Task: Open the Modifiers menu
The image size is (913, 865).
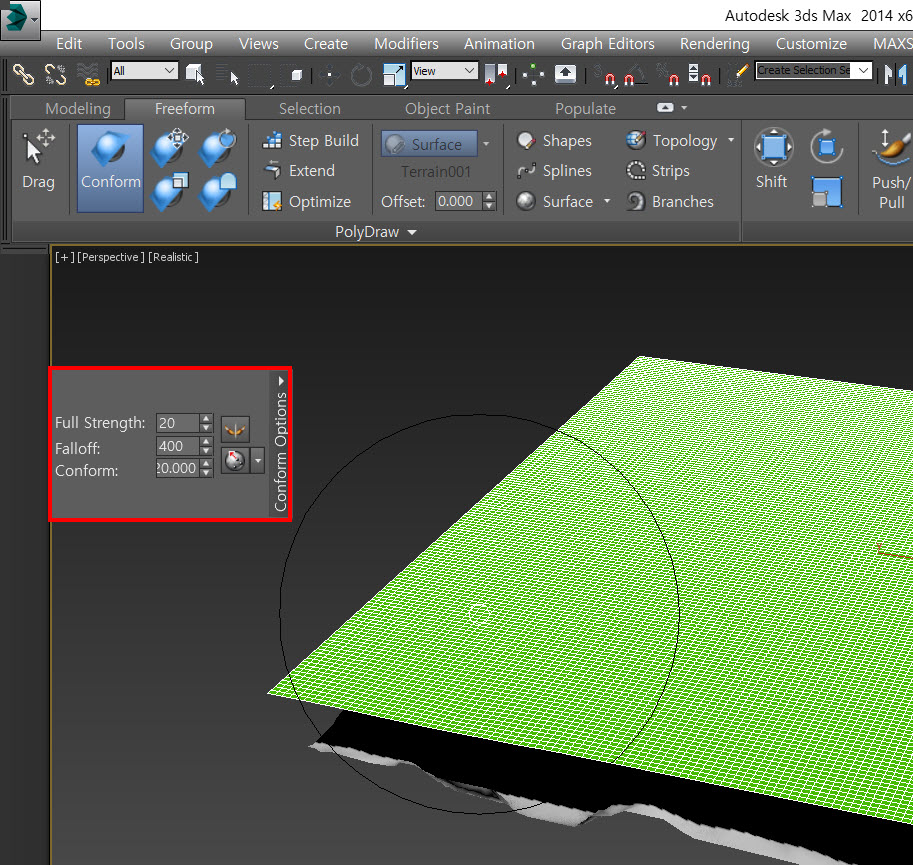Action: click(406, 44)
